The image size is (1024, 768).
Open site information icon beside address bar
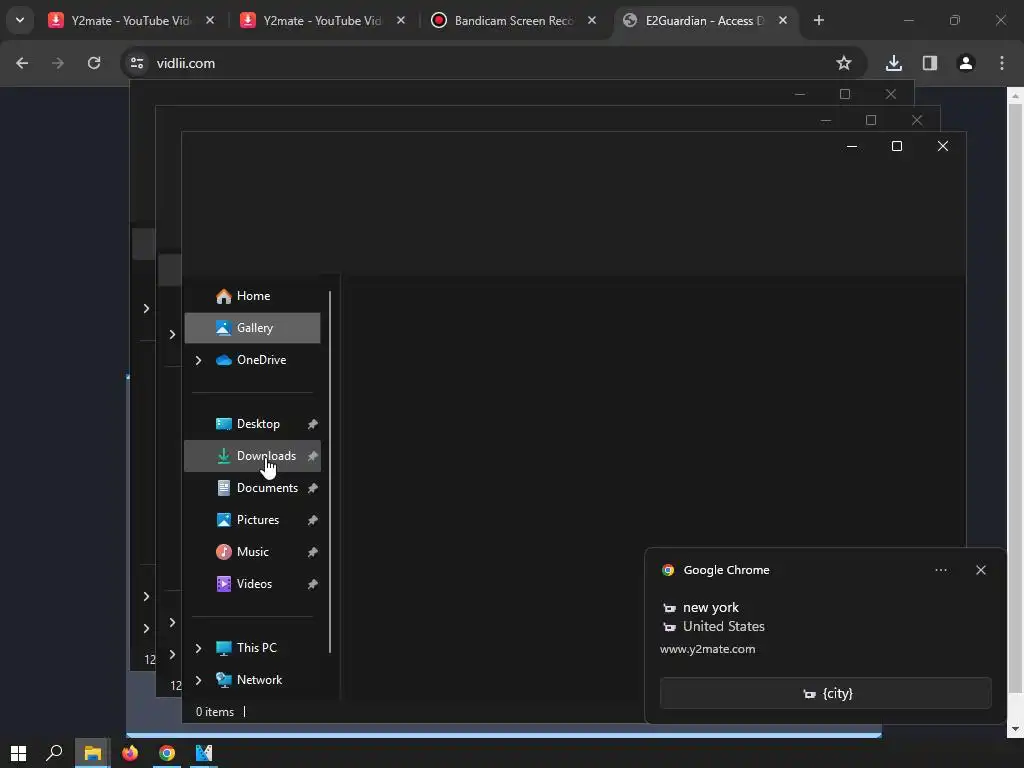coord(136,63)
